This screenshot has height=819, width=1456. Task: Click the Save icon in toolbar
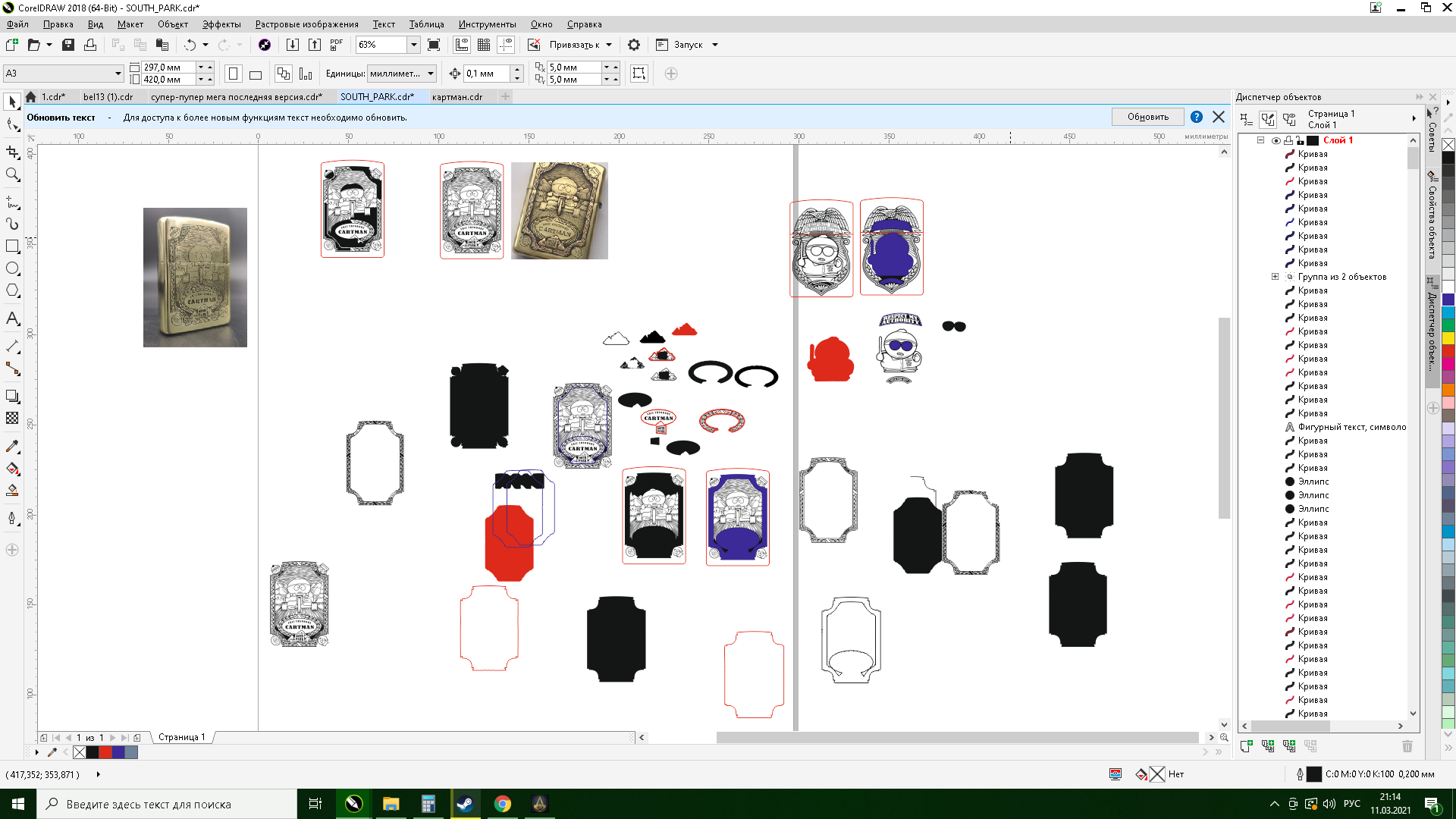(68, 45)
